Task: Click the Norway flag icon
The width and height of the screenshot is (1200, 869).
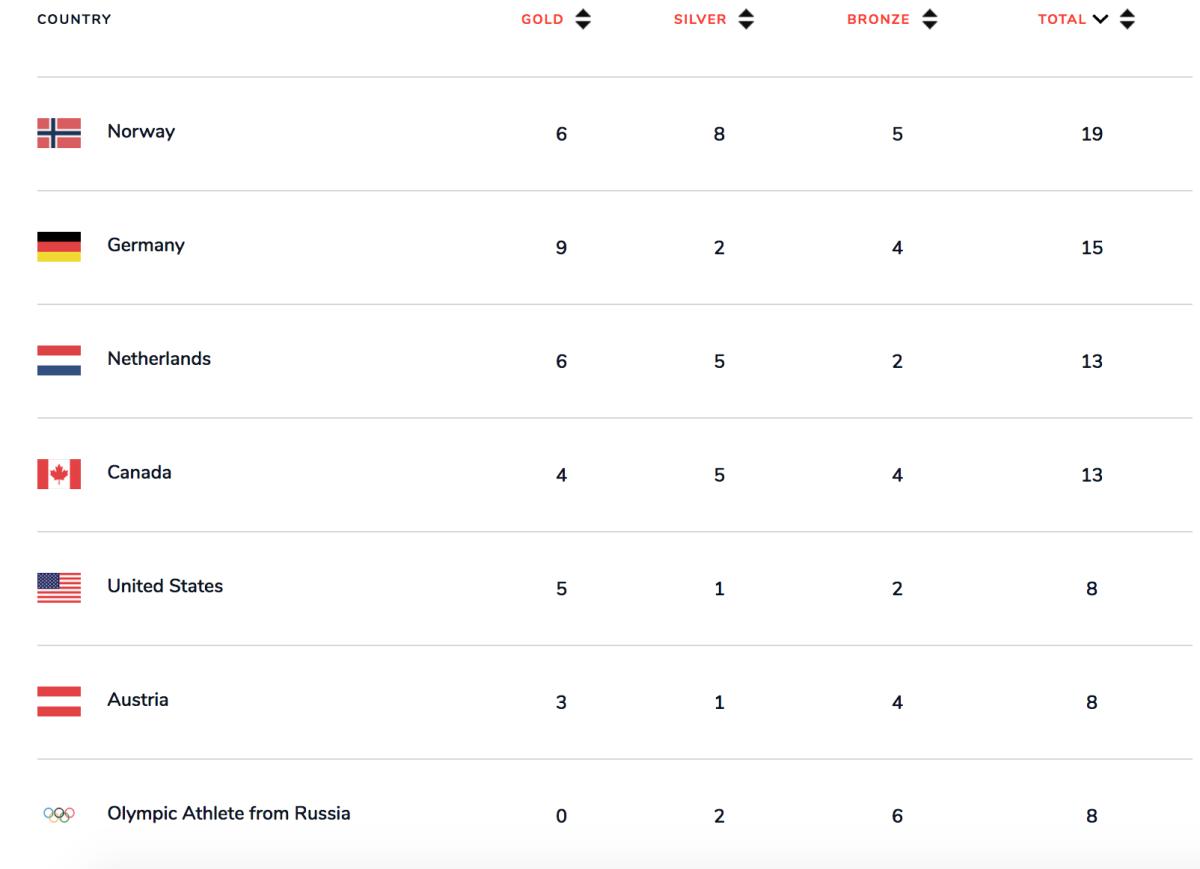Action: [x=59, y=133]
